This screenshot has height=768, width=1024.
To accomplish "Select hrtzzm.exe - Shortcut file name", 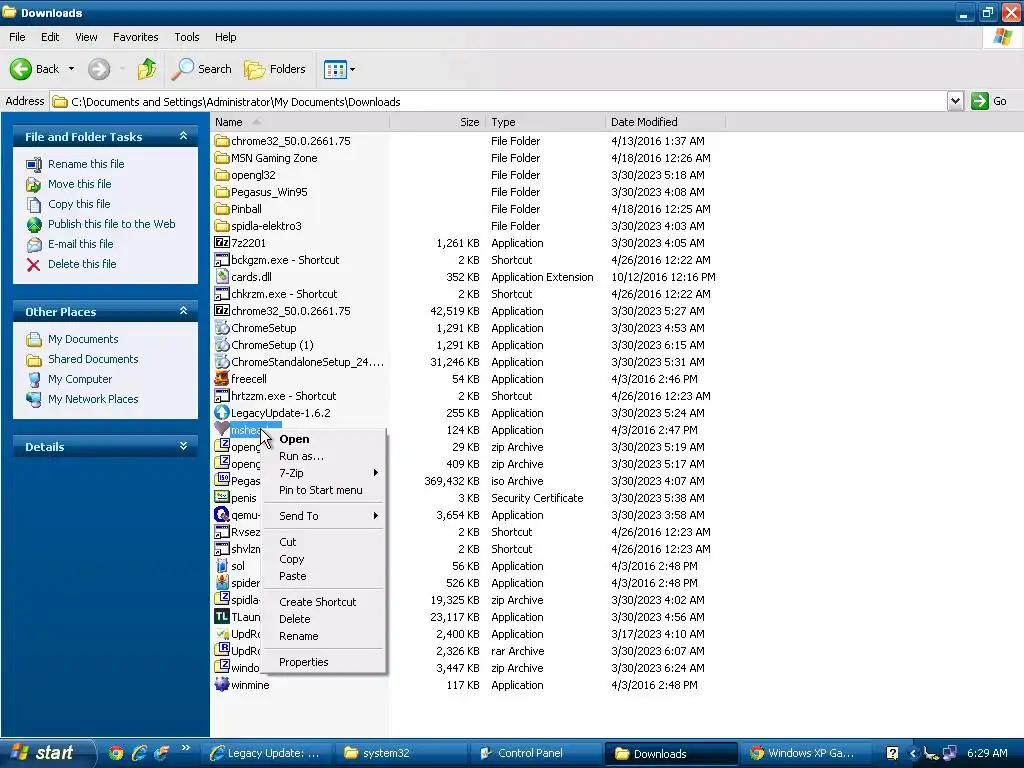I will [283, 396].
